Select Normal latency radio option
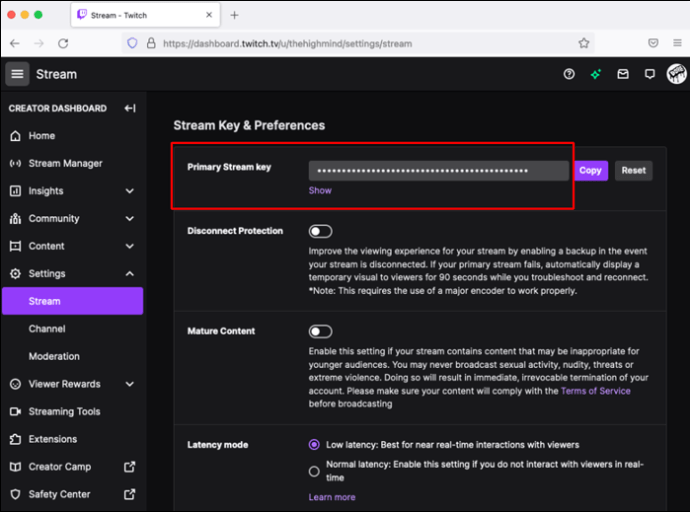Image resolution: width=690 pixels, height=512 pixels. point(314,472)
